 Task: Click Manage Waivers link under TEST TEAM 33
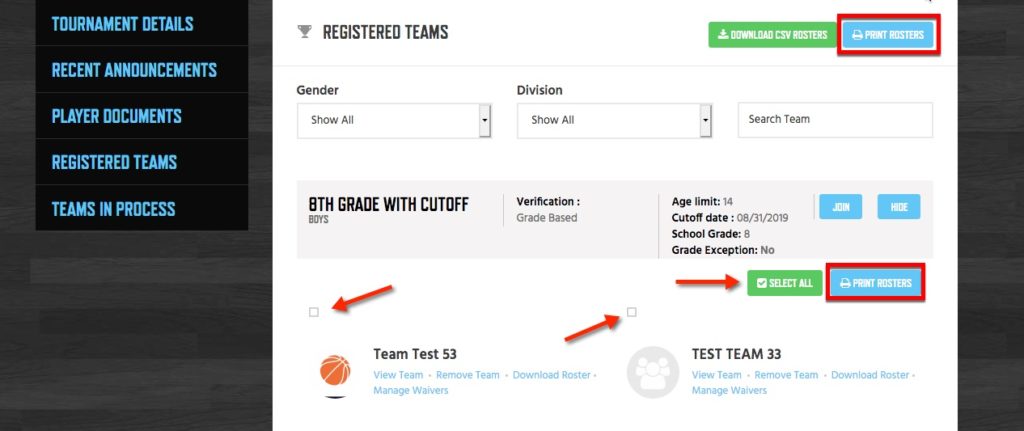coord(729,391)
